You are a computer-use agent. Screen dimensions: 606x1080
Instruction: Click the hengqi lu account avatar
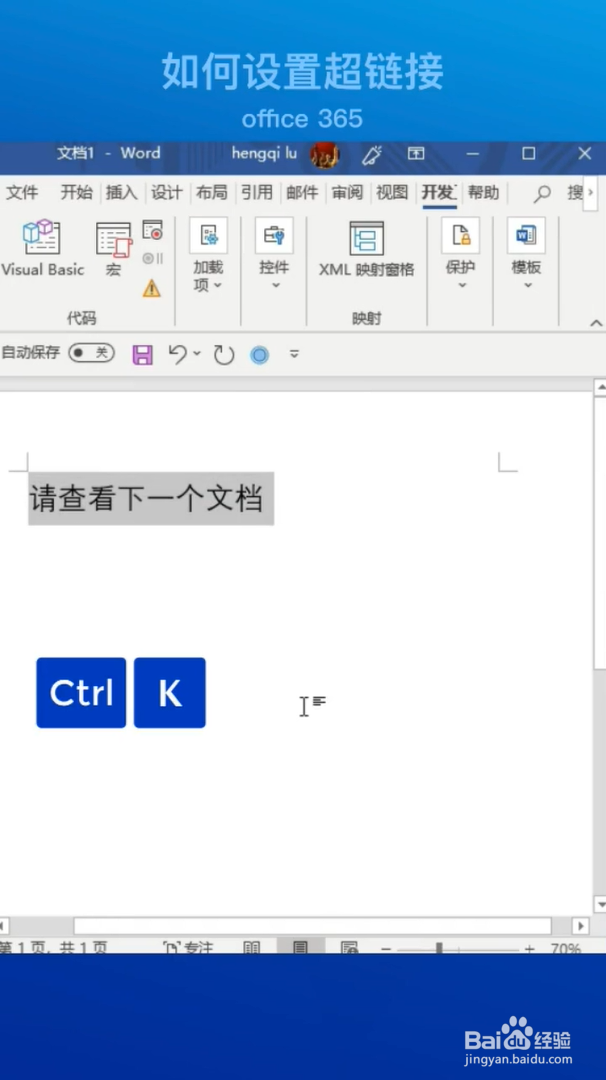point(324,155)
